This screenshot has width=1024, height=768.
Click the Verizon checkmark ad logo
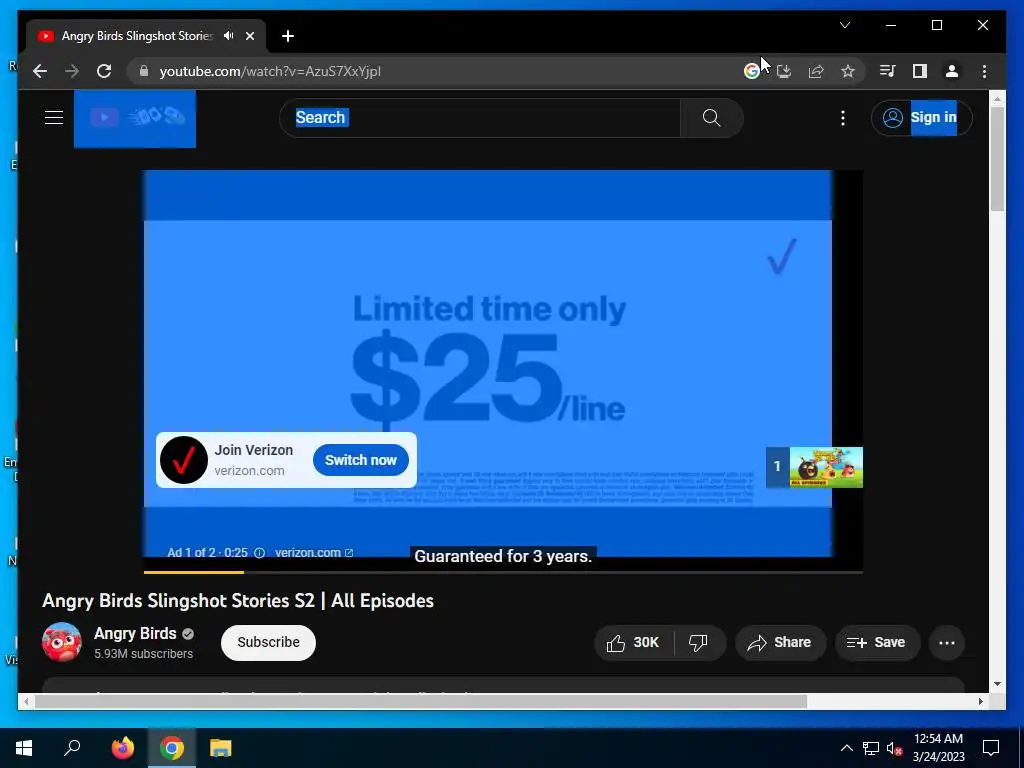[184, 460]
